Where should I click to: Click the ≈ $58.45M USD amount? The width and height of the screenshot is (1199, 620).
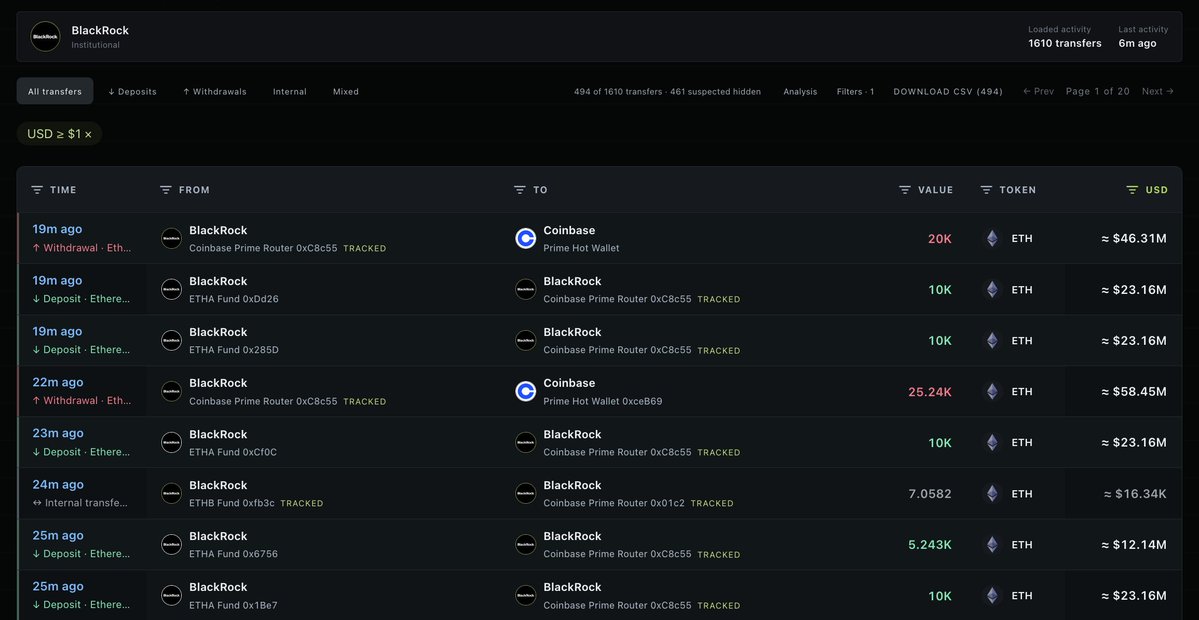tap(1134, 391)
